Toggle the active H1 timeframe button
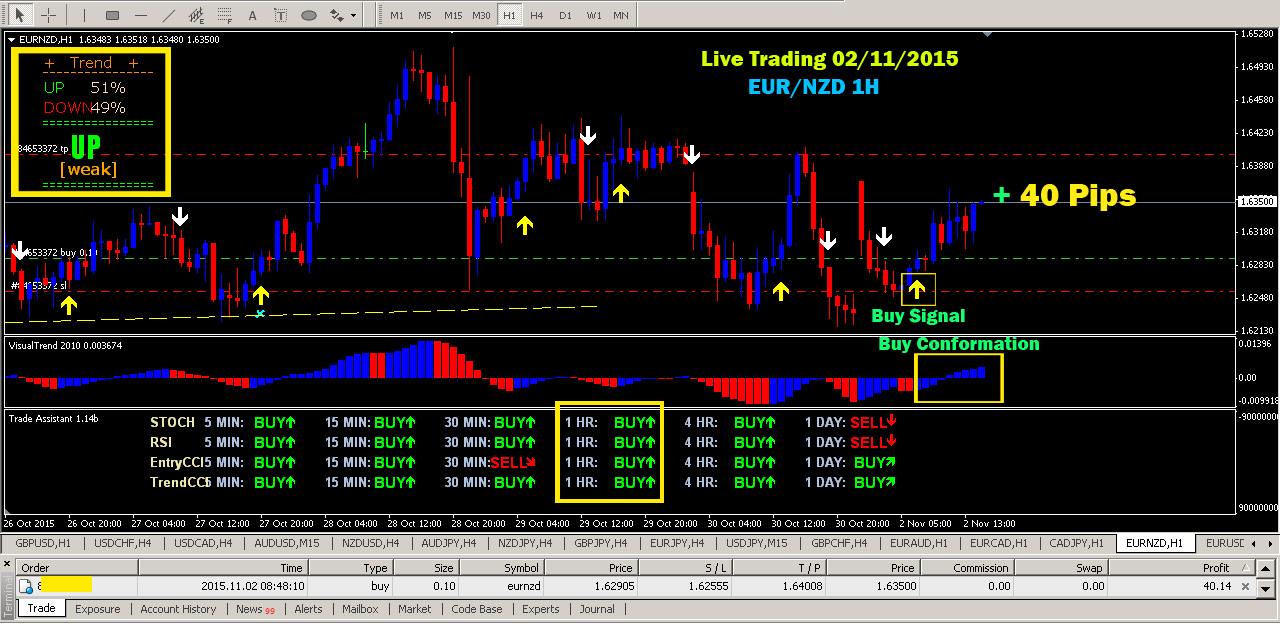 [x=510, y=15]
